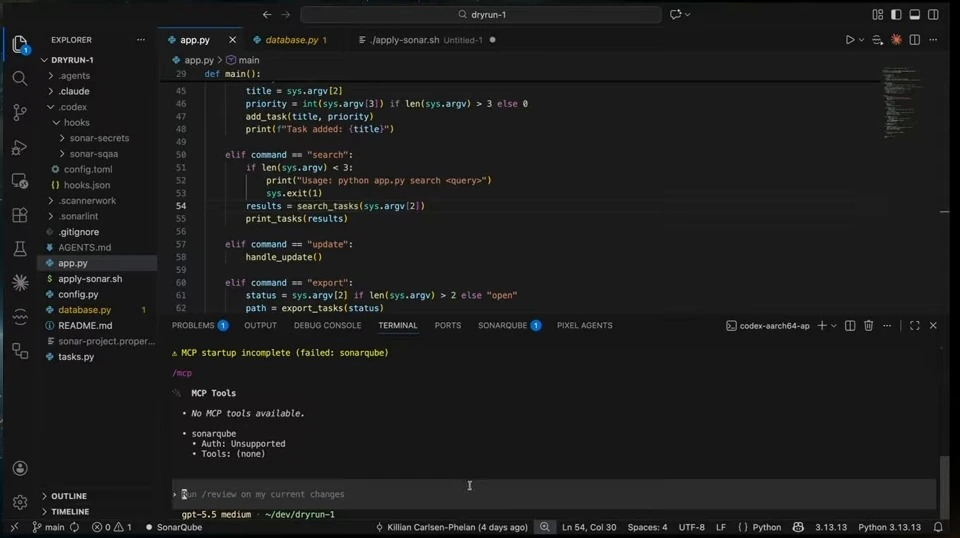Expand the .agents folder

click(74, 76)
